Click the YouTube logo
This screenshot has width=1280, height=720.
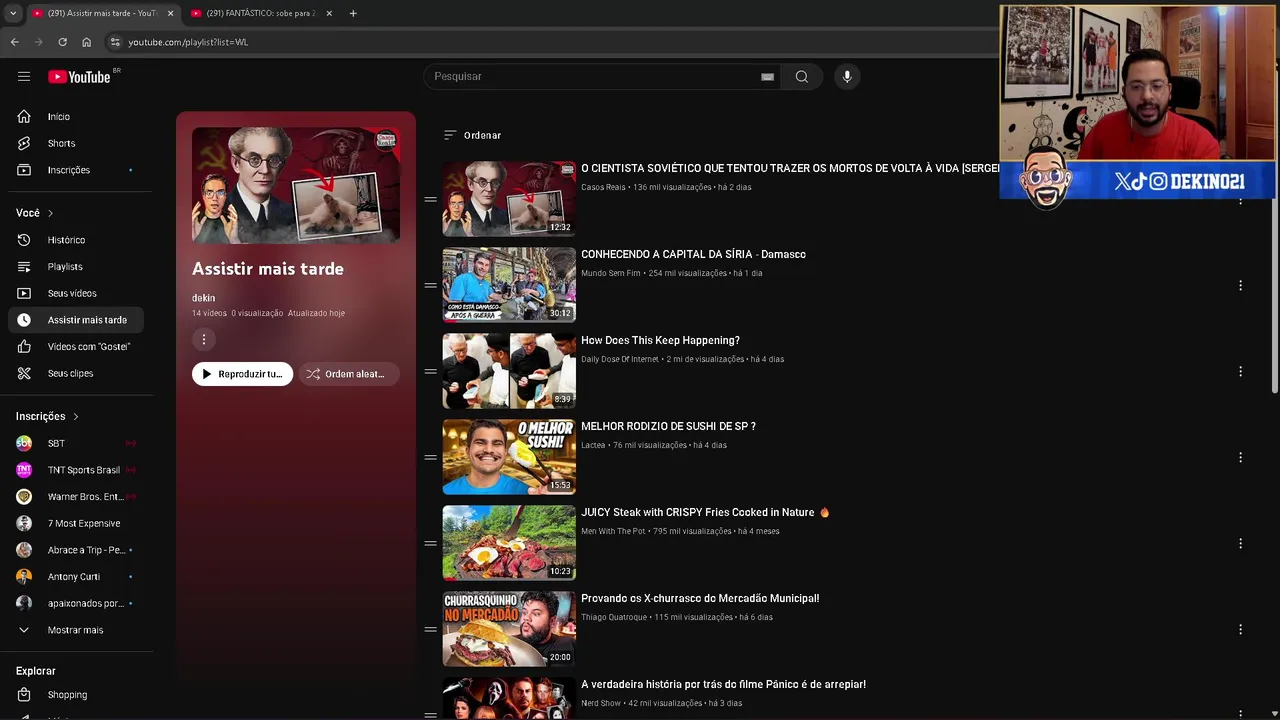pyautogui.click(x=79, y=77)
